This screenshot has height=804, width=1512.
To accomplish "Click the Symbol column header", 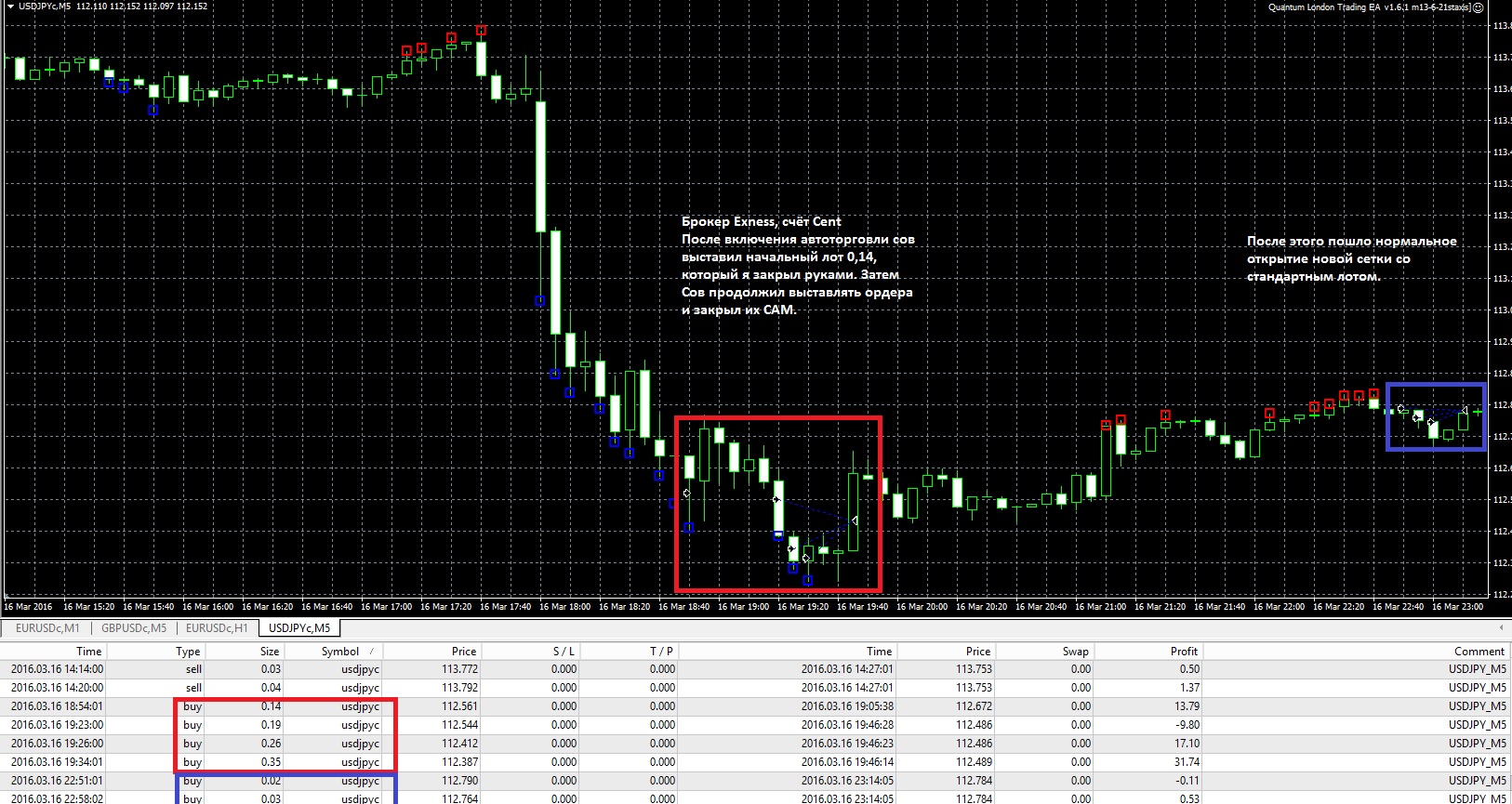I will 340,652.
